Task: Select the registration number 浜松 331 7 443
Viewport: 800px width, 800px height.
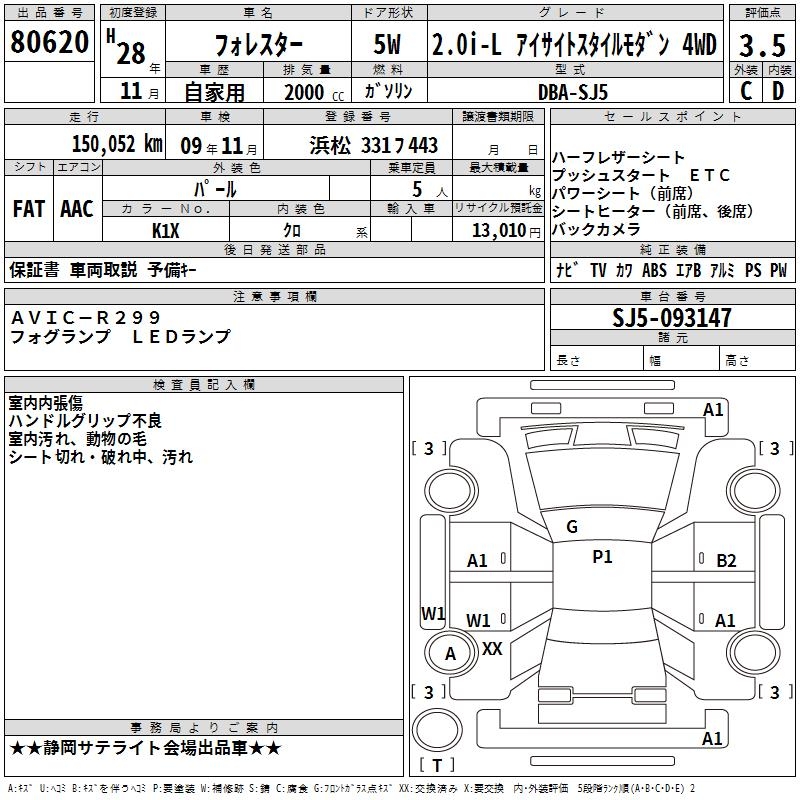Action: [x=373, y=145]
